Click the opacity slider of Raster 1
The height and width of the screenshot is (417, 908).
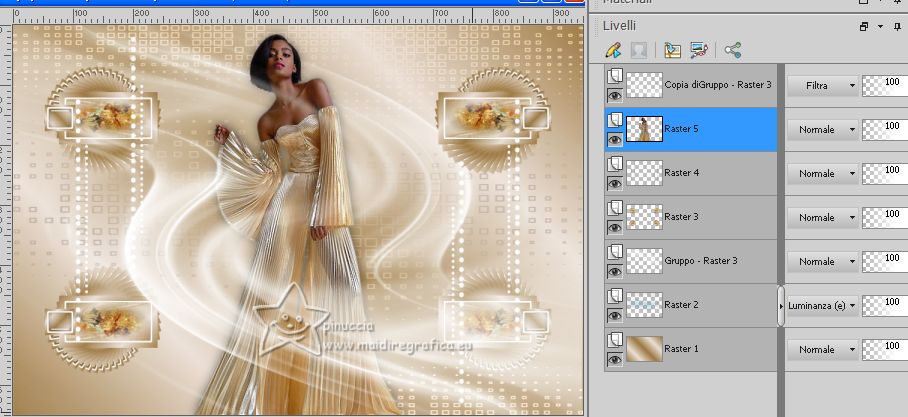[885, 350]
